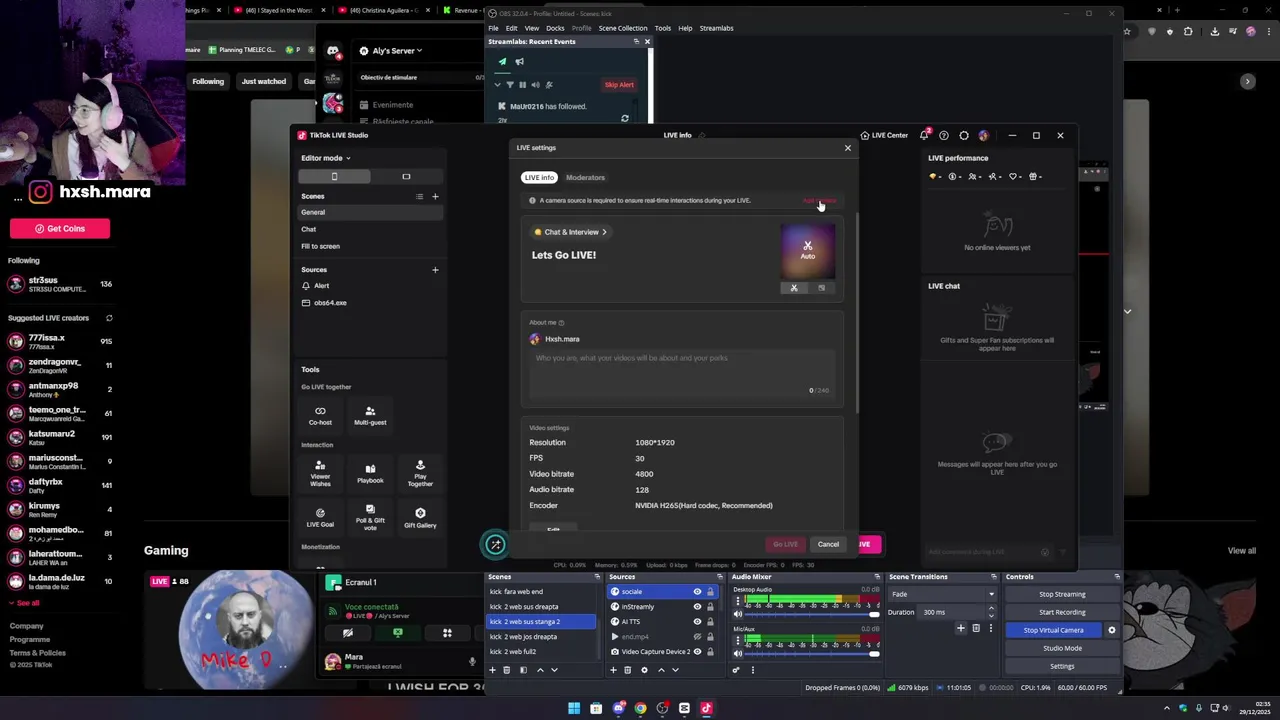Select portrait orientation in Editor mode
The image size is (1280, 720).
[334, 176]
